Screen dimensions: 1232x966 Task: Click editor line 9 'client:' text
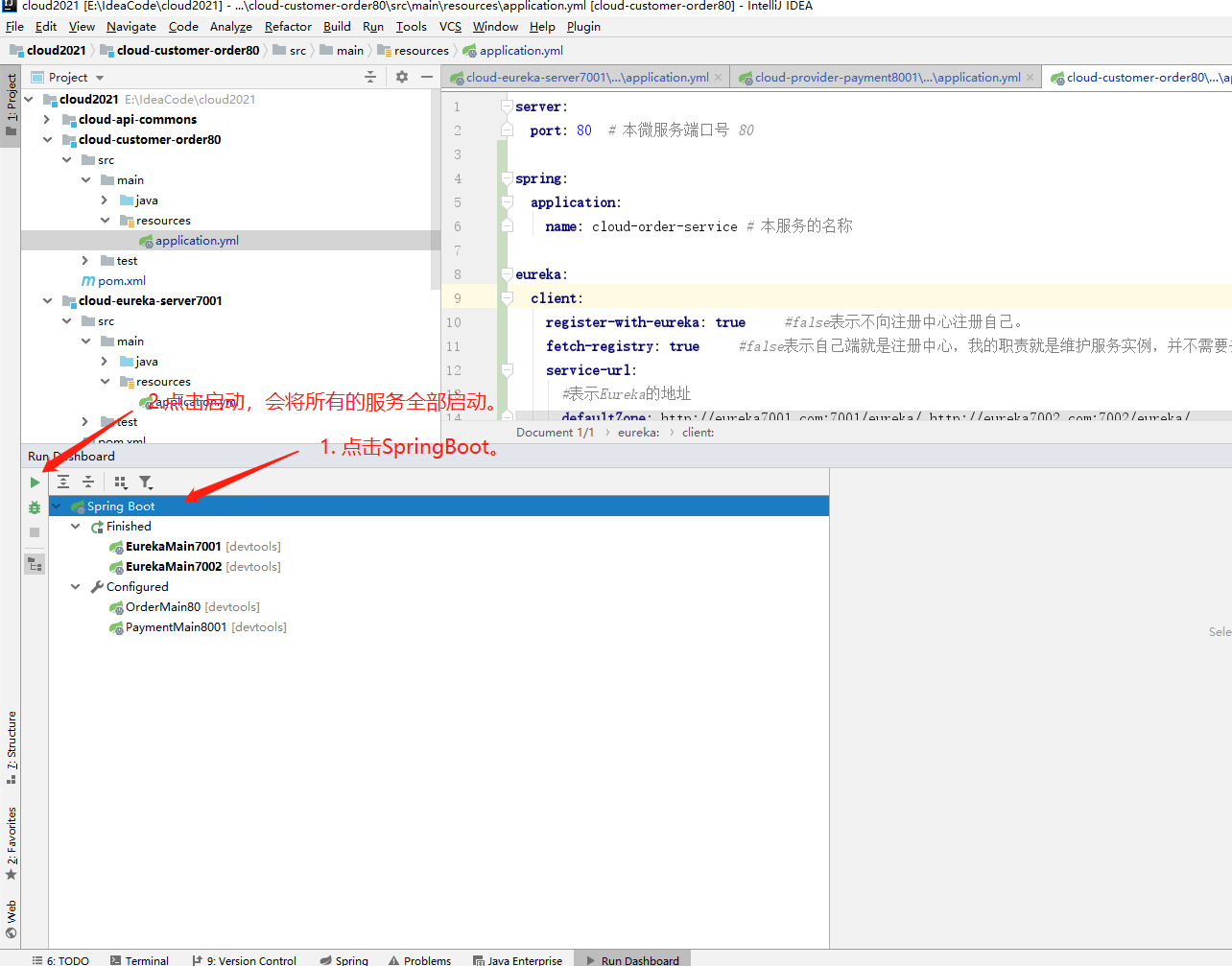click(x=556, y=298)
